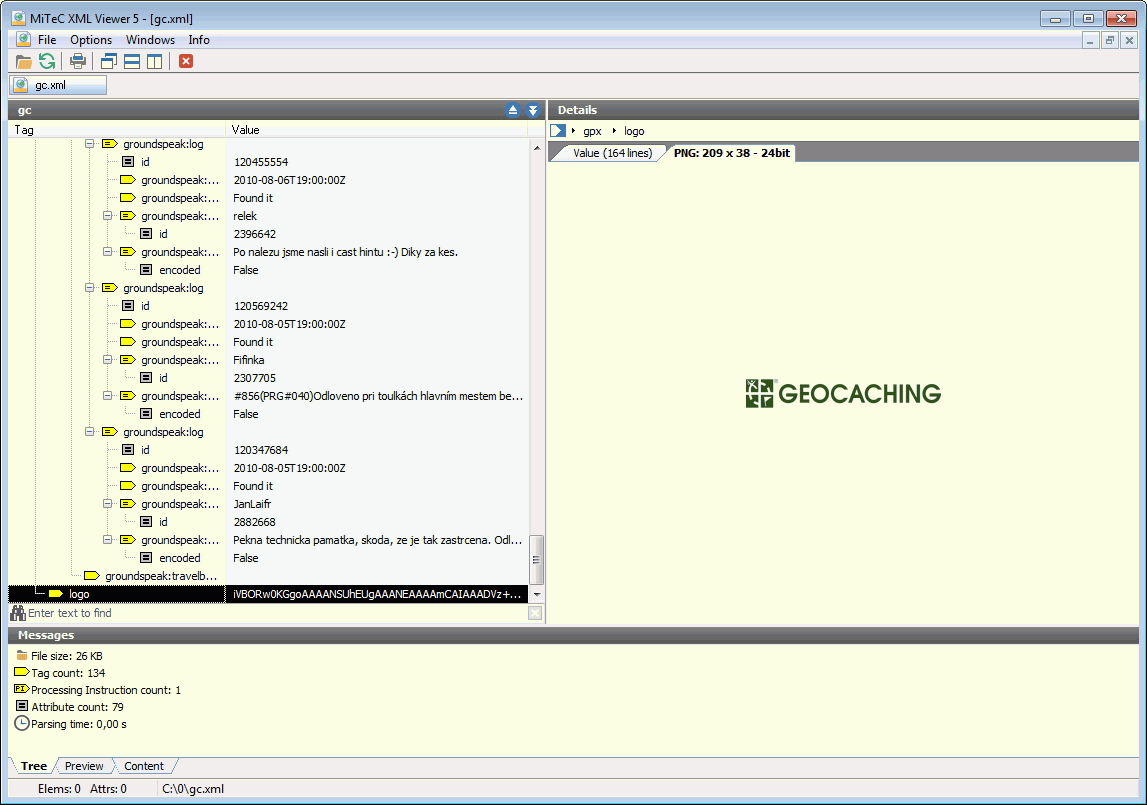The width and height of the screenshot is (1147, 805).
Task: Open the Options menu
Action: coord(91,40)
